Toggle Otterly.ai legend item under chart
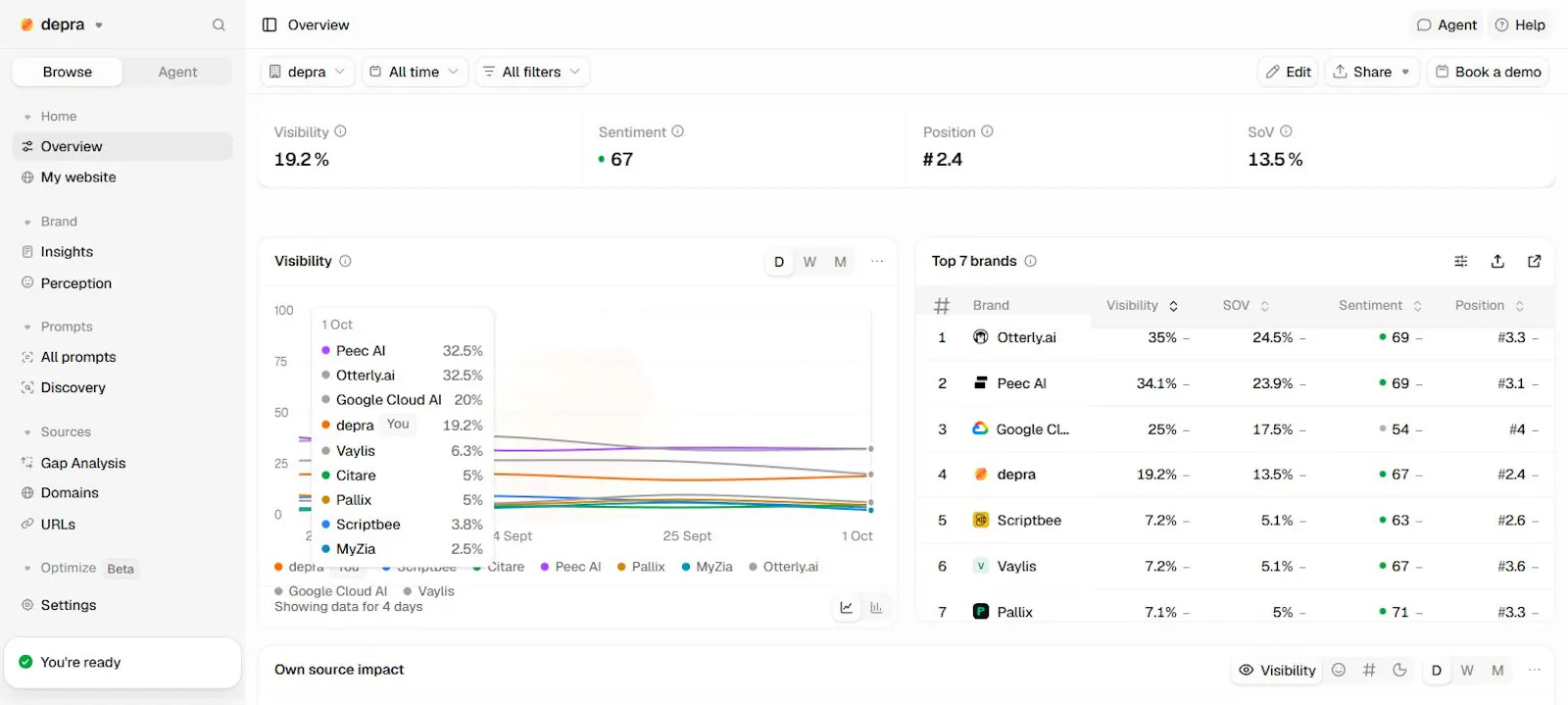This screenshot has width=1568, height=705. coord(783,567)
